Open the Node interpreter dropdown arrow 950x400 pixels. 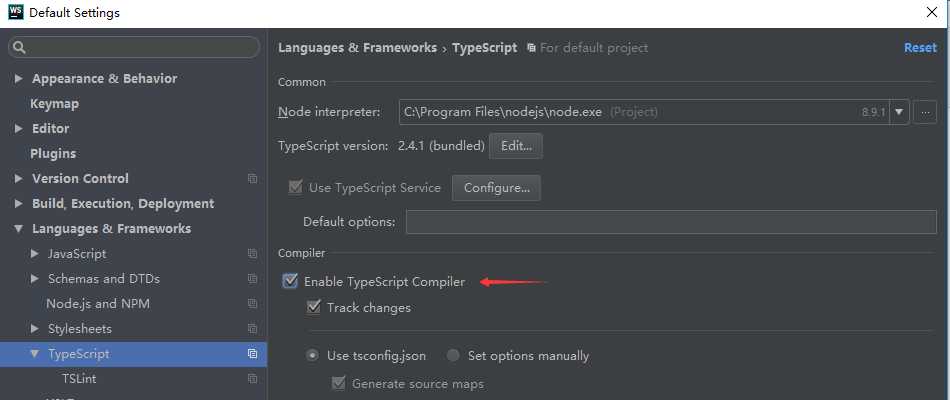point(899,112)
